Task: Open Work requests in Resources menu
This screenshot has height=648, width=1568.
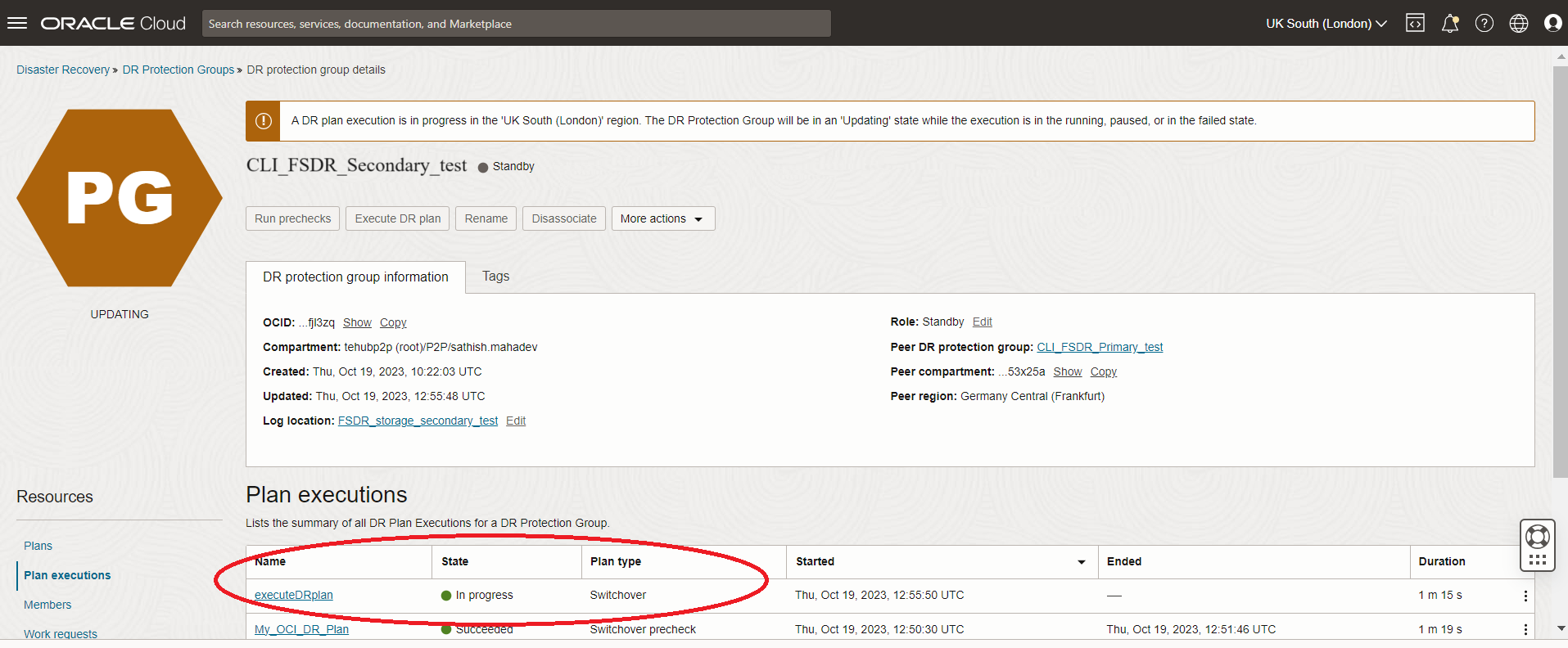Action: coord(61,634)
